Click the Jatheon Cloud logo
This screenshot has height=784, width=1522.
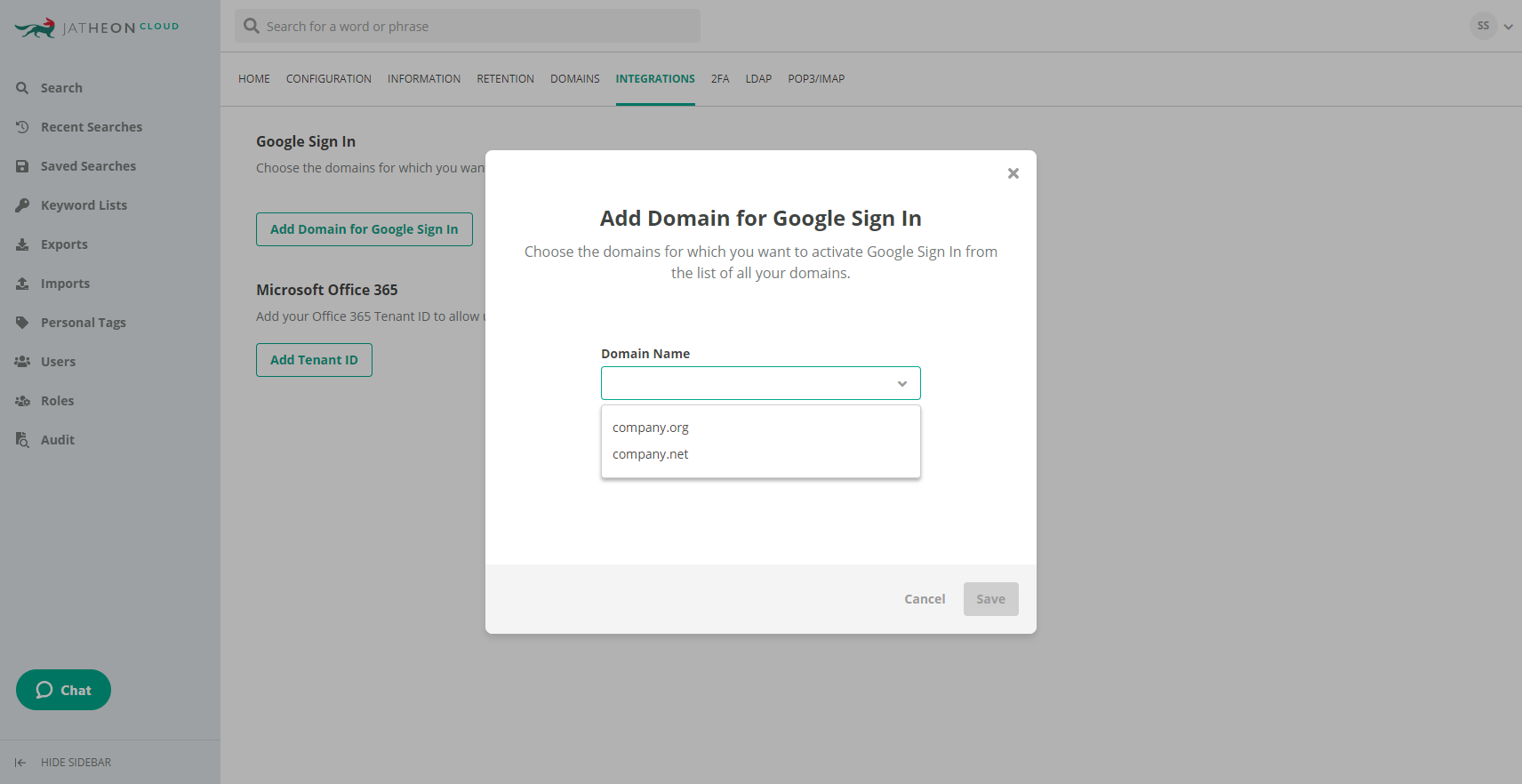click(x=97, y=28)
